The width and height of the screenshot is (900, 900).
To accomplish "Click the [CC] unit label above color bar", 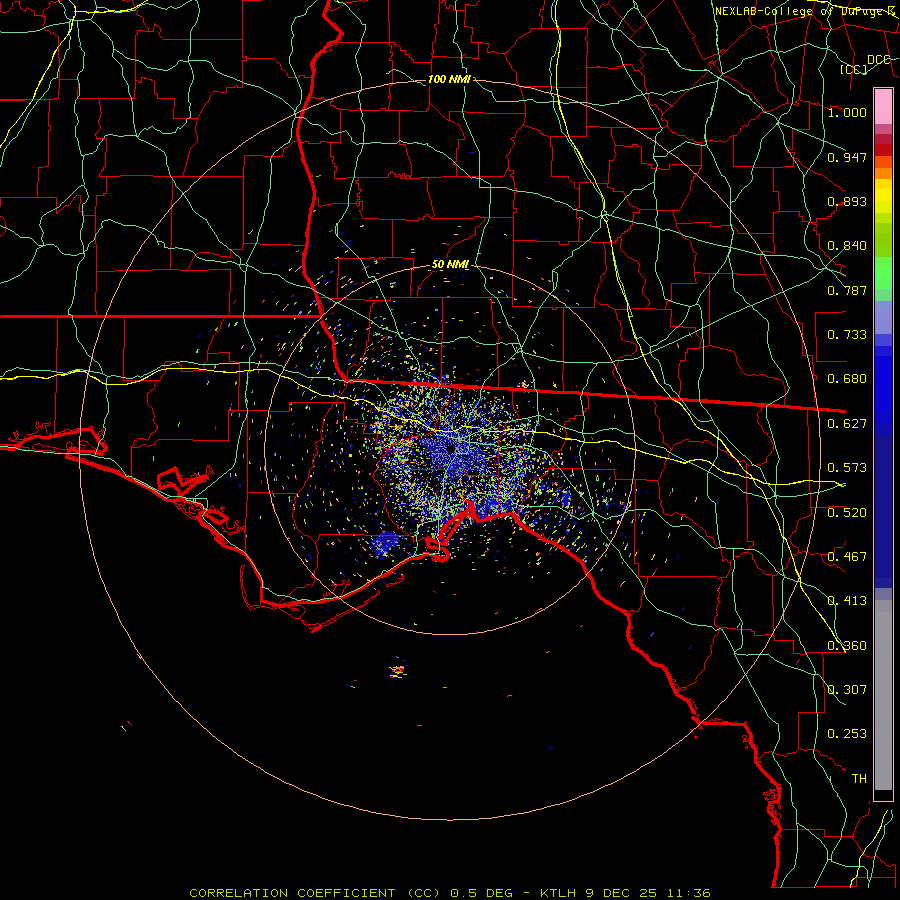I will (854, 69).
